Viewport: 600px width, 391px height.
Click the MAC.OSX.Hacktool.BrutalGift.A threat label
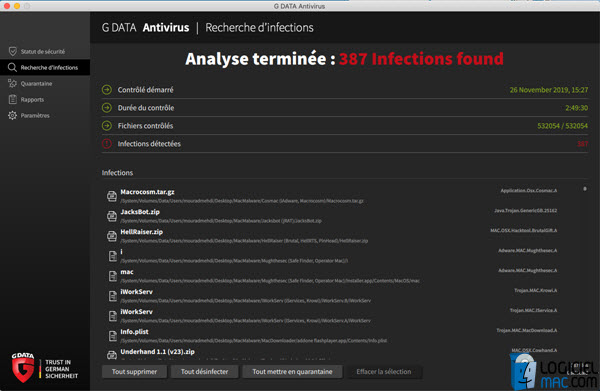tap(523, 230)
